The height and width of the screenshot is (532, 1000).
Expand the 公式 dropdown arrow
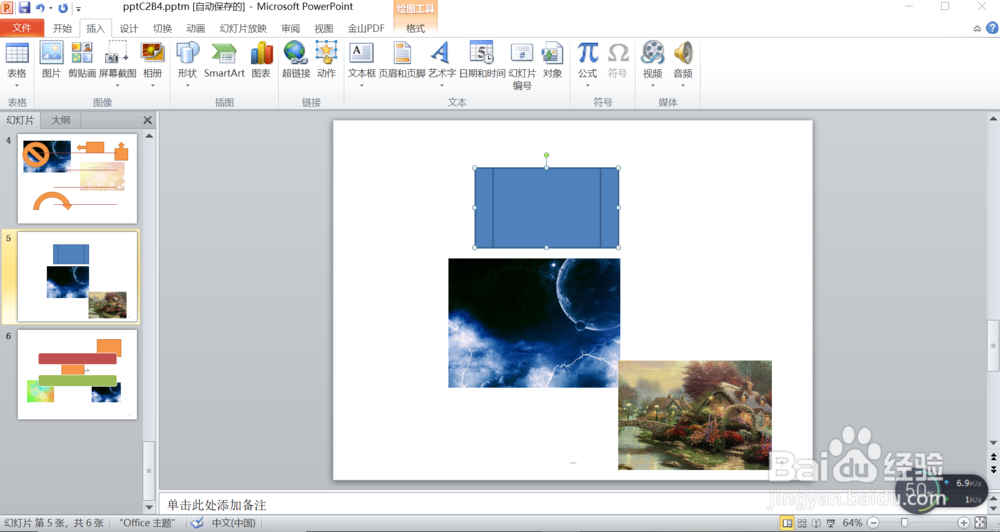tap(587, 85)
